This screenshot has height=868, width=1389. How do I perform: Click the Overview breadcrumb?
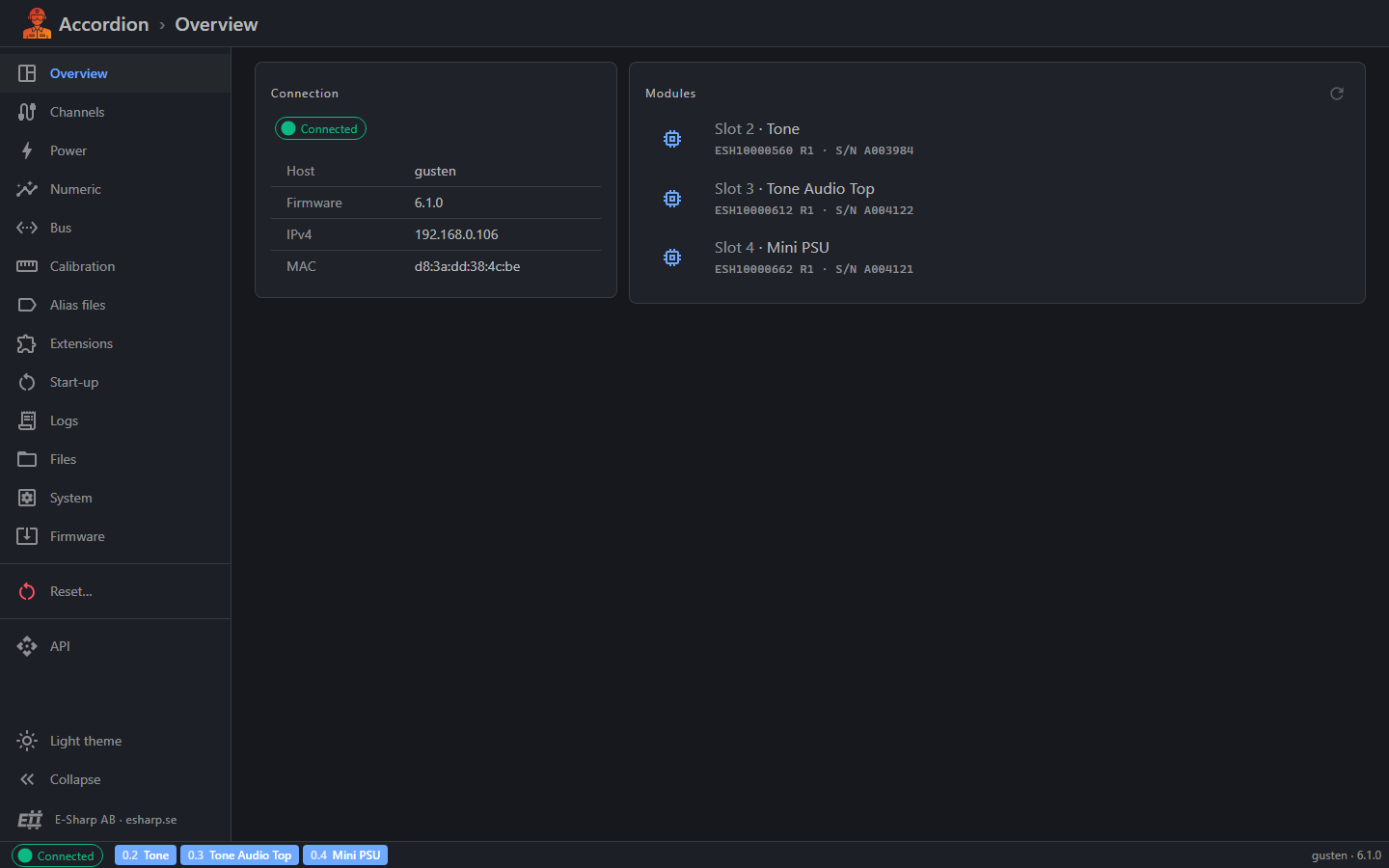pos(216,24)
